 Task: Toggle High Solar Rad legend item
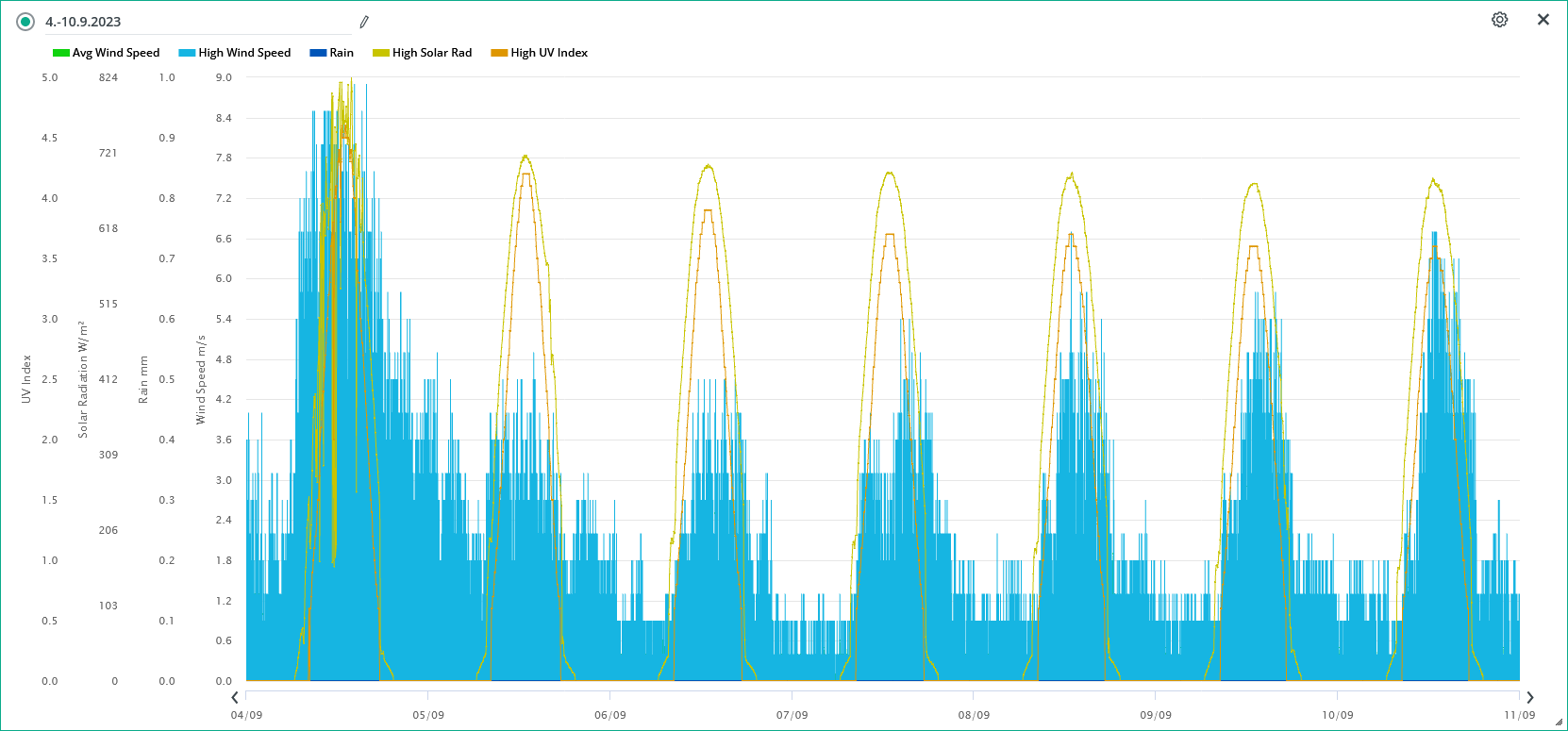432,53
